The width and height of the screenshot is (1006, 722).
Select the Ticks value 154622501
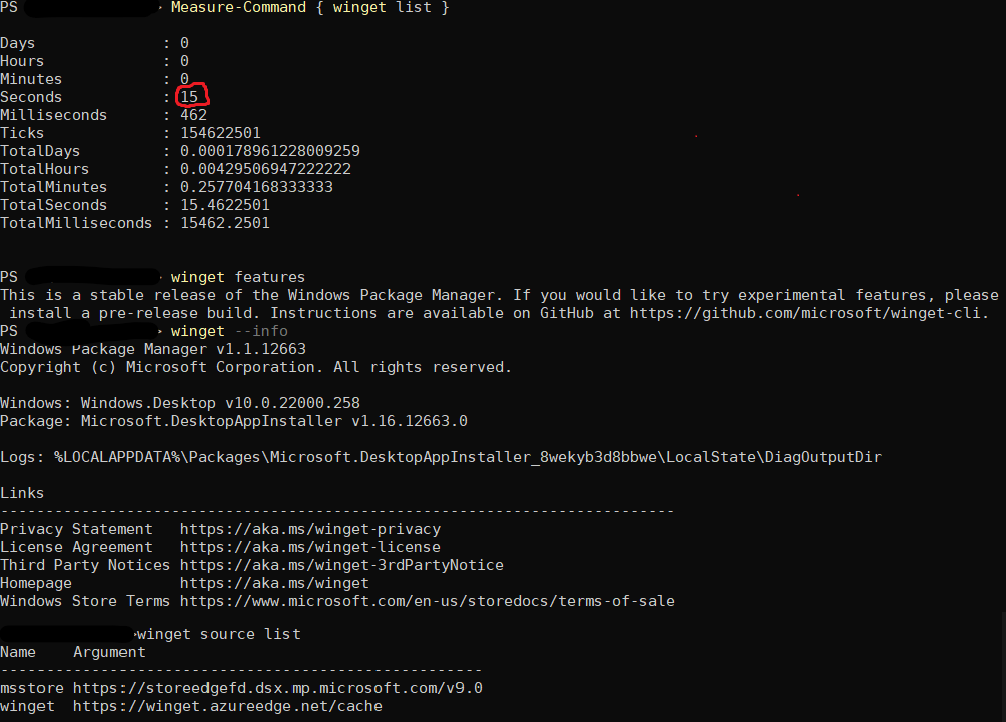pyautogui.click(x=220, y=132)
